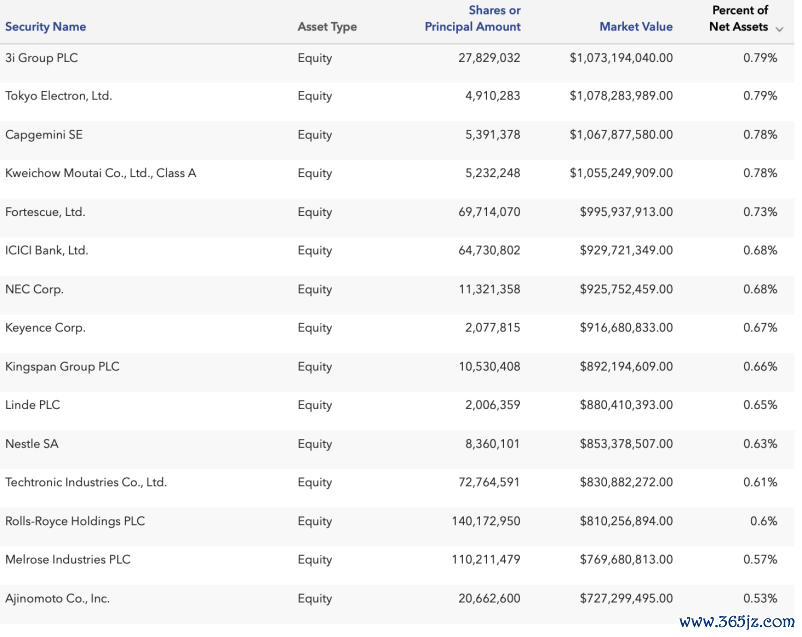Click shares amount 5,232,248

tap(493, 173)
